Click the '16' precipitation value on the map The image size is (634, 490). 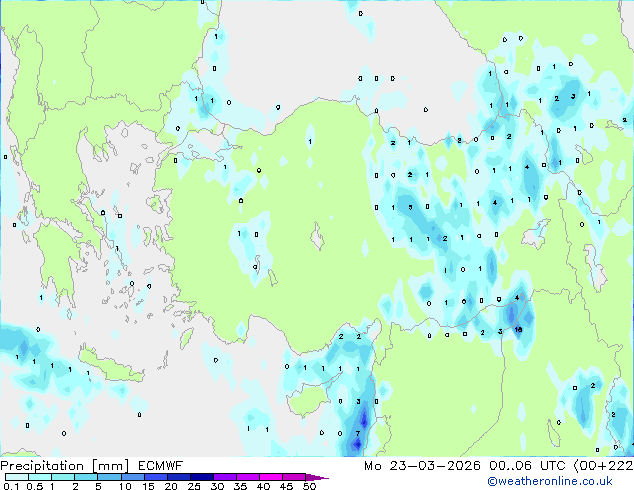518,329
